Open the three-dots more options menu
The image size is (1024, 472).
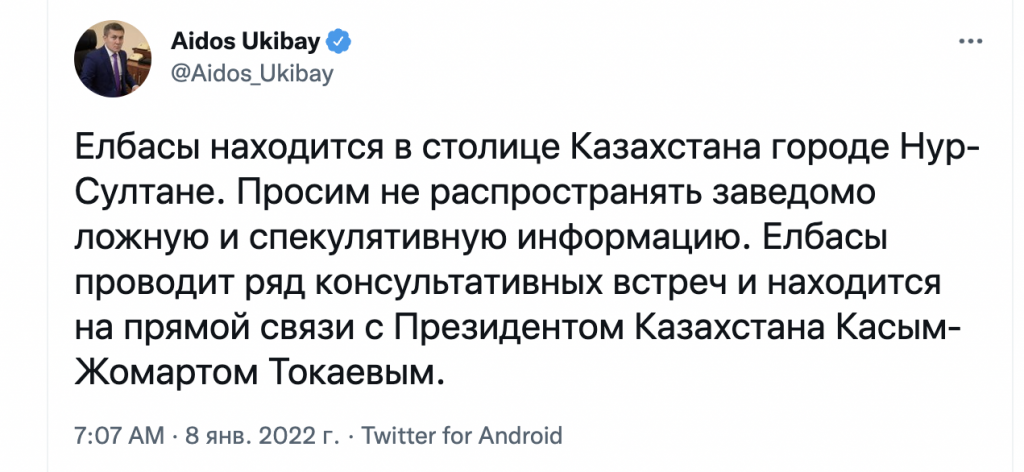coord(970,42)
